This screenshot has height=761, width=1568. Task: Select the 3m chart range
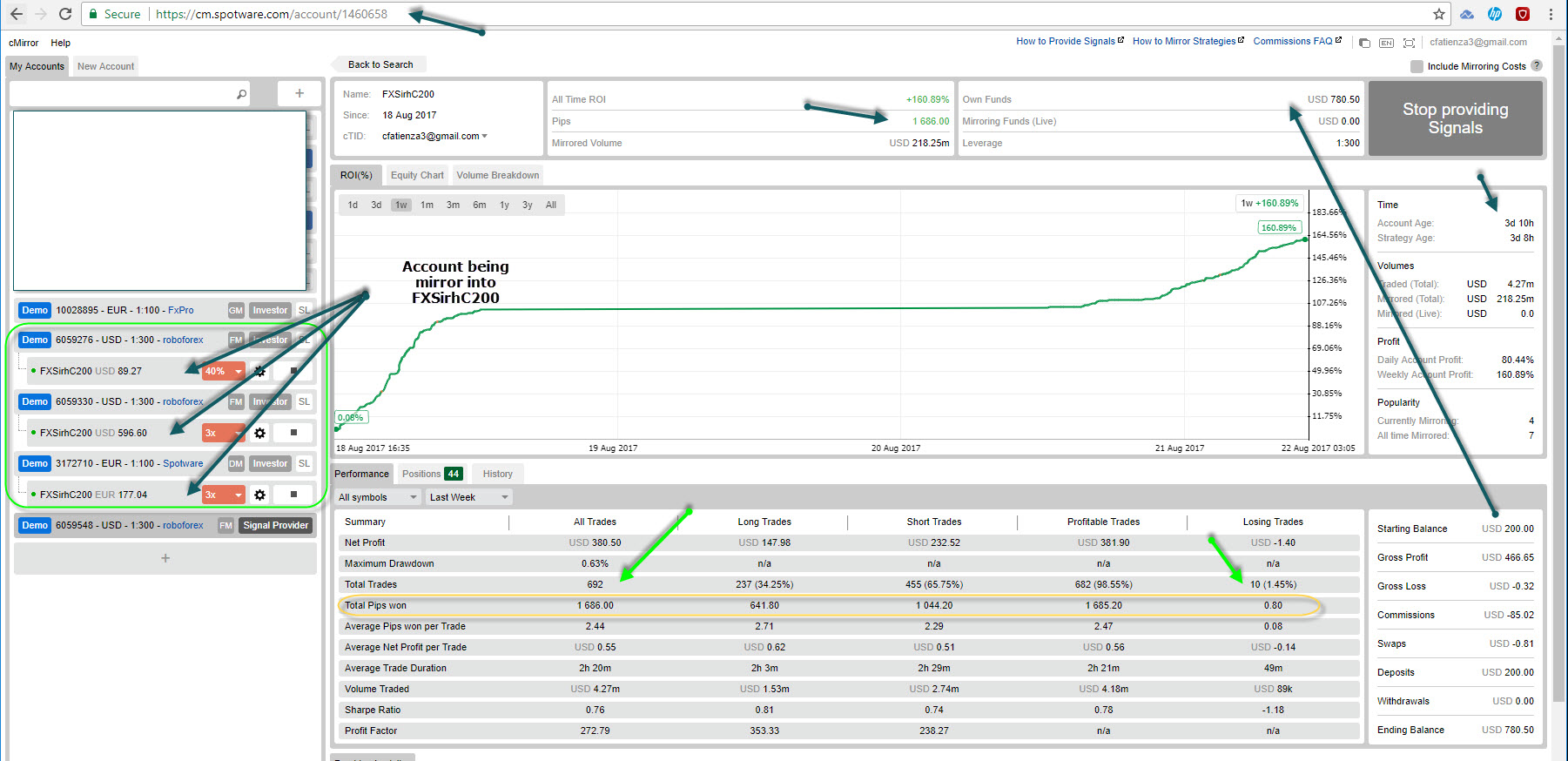click(453, 205)
